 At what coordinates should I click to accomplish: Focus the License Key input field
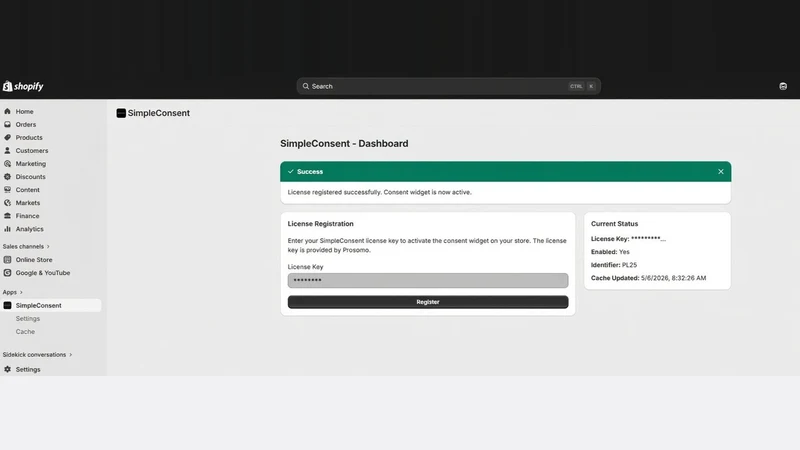pos(428,280)
